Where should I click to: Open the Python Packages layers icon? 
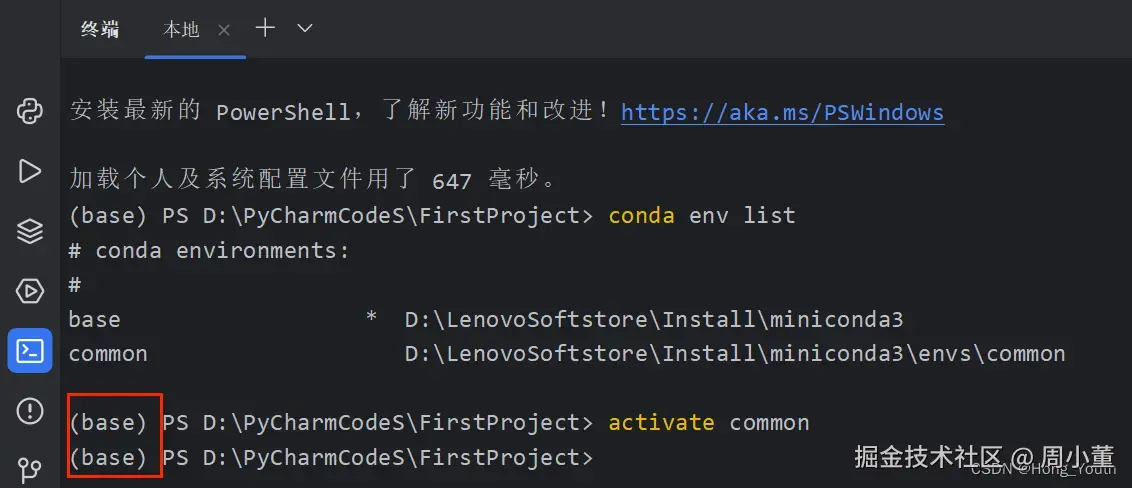point(30,231)
